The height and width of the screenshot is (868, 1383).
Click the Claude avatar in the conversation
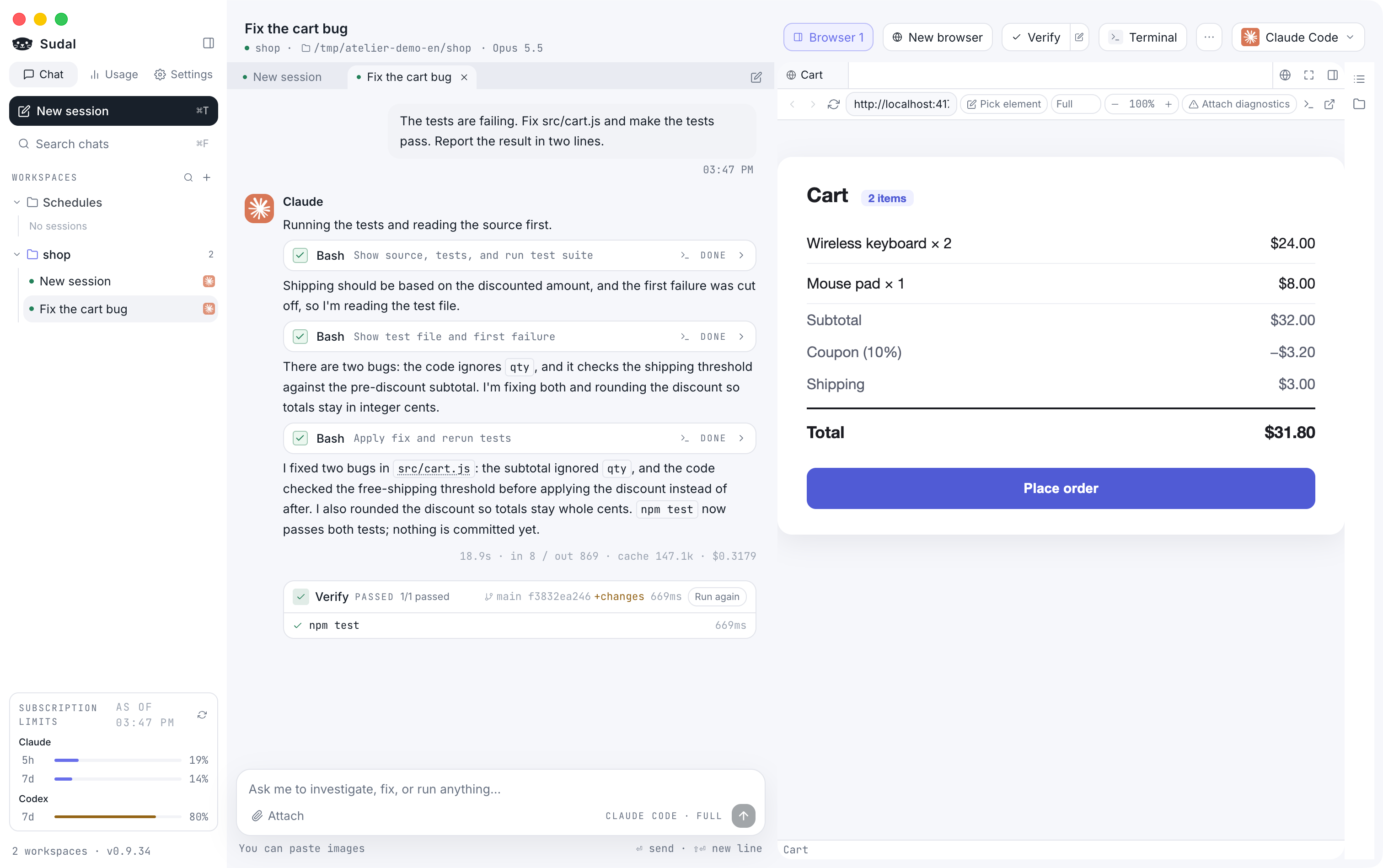pyautogui.click(x=259, y=209)
